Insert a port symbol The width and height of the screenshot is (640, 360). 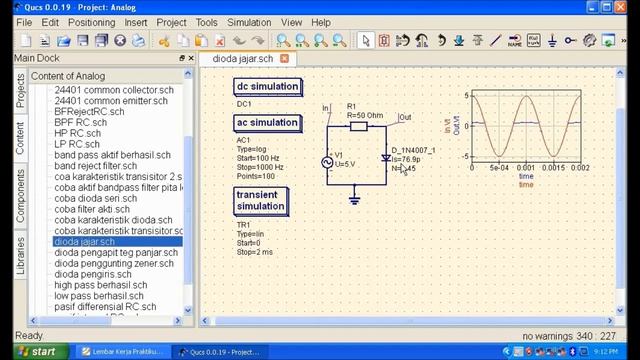[571, 40]
